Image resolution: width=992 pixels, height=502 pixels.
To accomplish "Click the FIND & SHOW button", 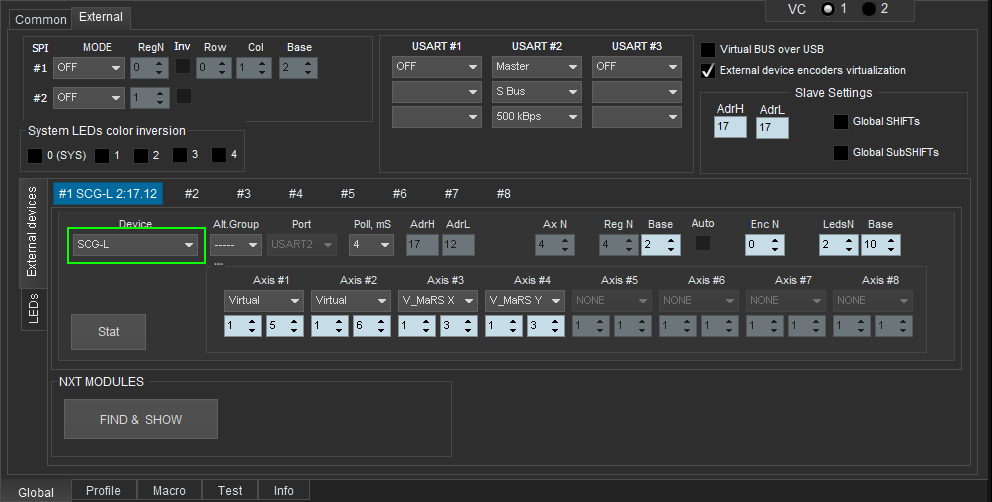I will point(141,420).
